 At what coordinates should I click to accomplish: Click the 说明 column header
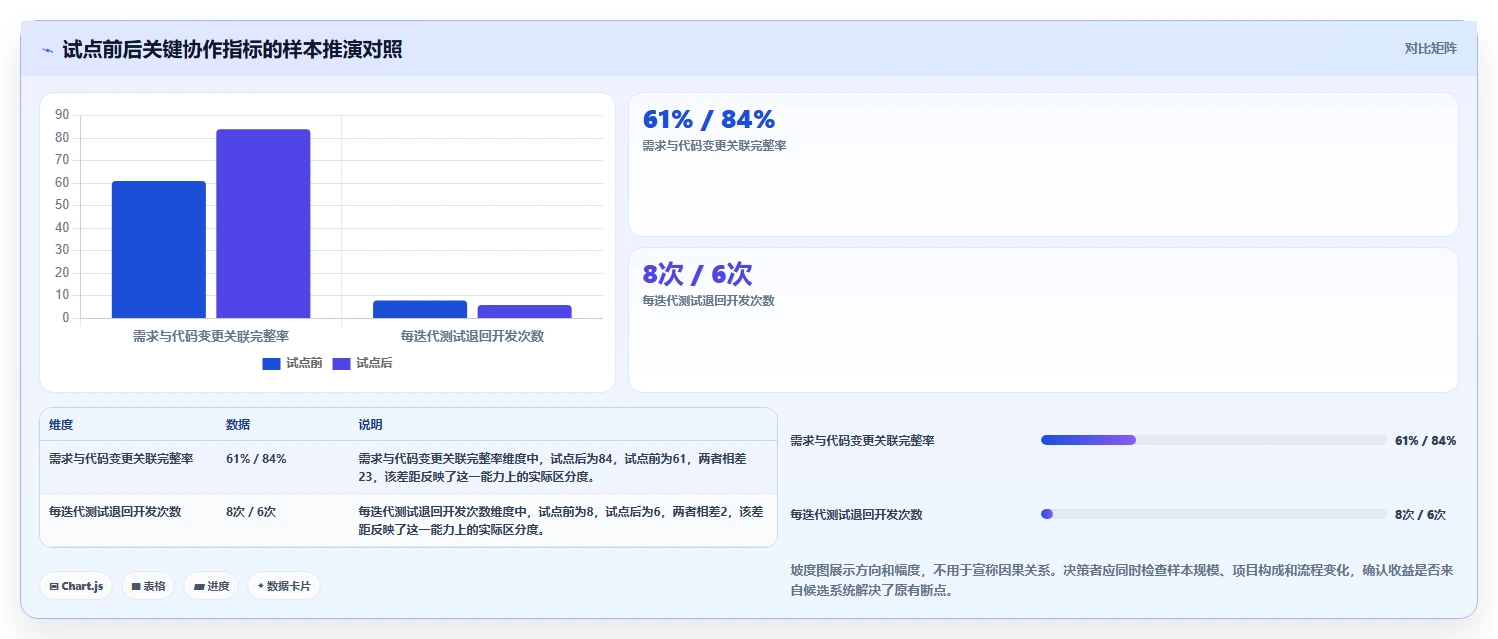(x=370, y=425)
